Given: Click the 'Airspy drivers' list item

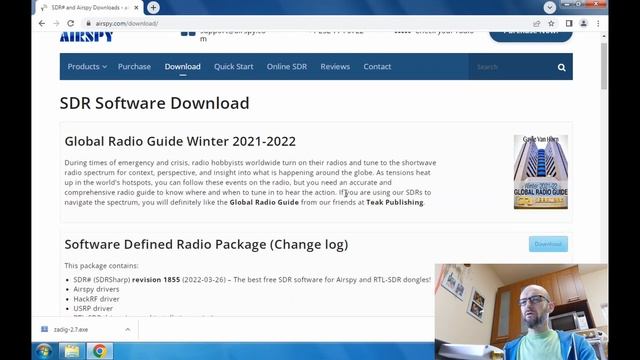Looking at the screenshot, I should [96, 289].
